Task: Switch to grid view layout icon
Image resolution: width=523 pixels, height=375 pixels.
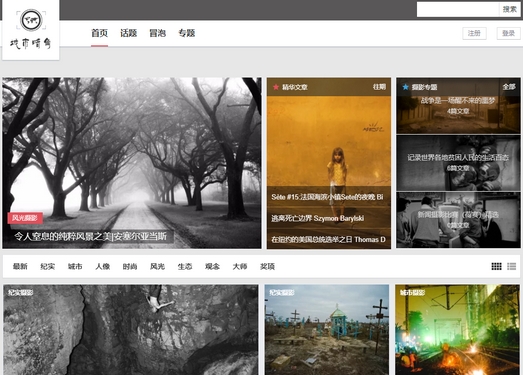Action: pos(496,266)
